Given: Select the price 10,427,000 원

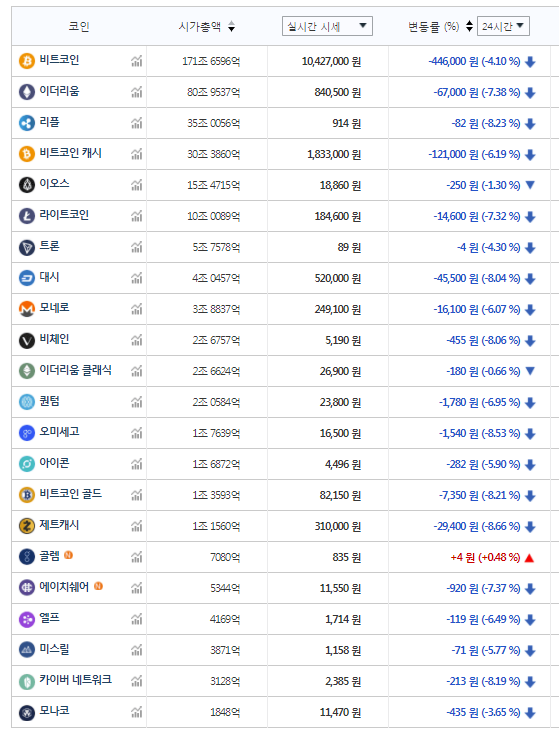Looking at the screenshot, I should [331, 61].
